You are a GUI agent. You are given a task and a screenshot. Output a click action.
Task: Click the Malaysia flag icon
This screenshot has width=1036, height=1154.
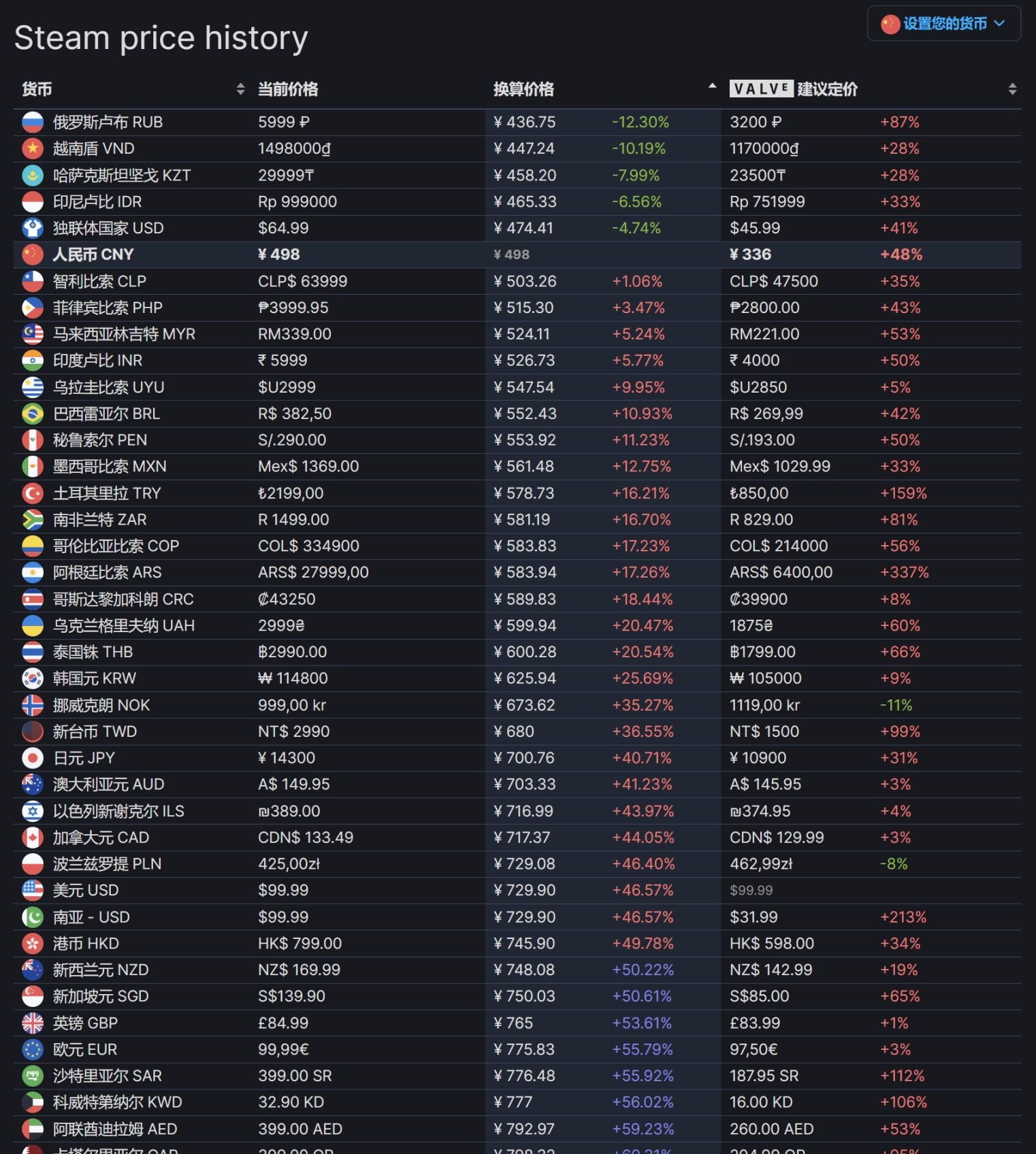33,335
